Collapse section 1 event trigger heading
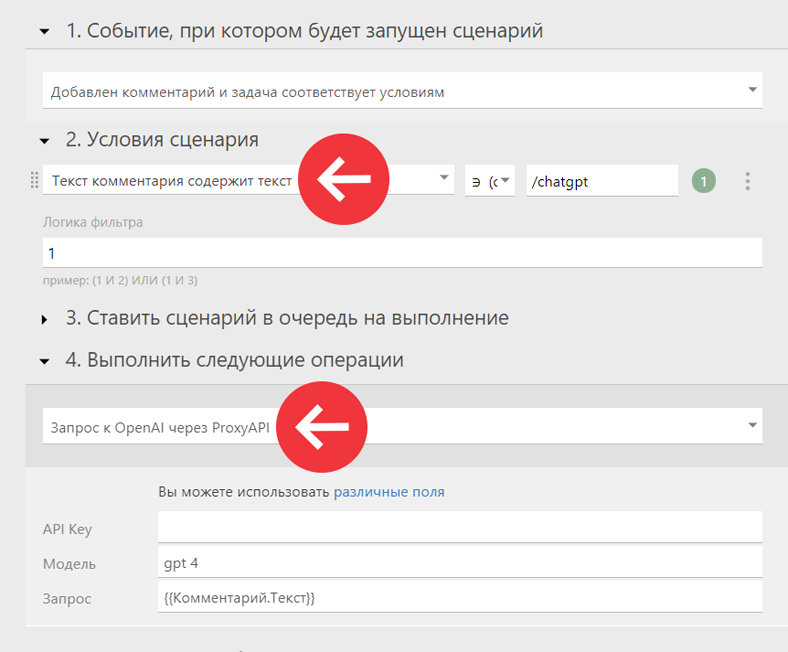Image resolution: width=788 pixels, height=652 pixels. [x=44, y=32]
